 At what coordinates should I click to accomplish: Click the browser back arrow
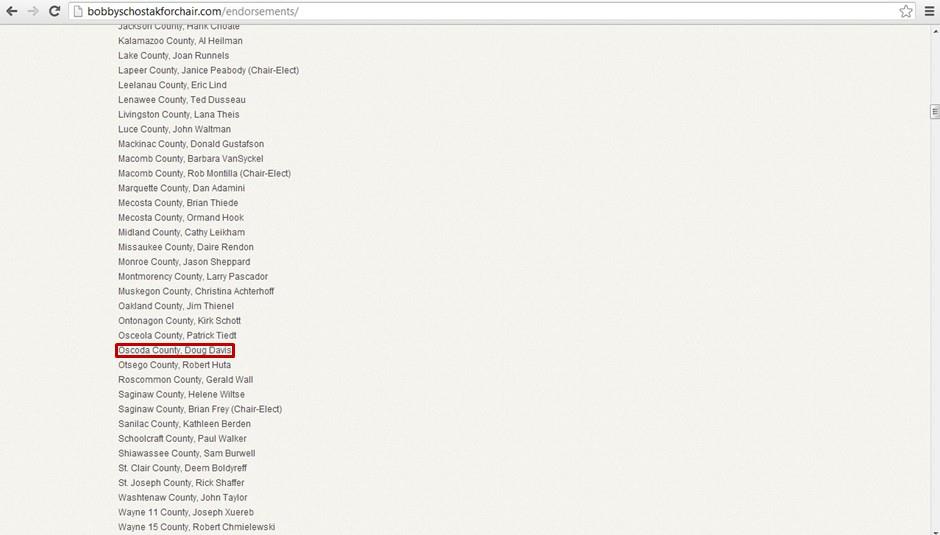12,11
